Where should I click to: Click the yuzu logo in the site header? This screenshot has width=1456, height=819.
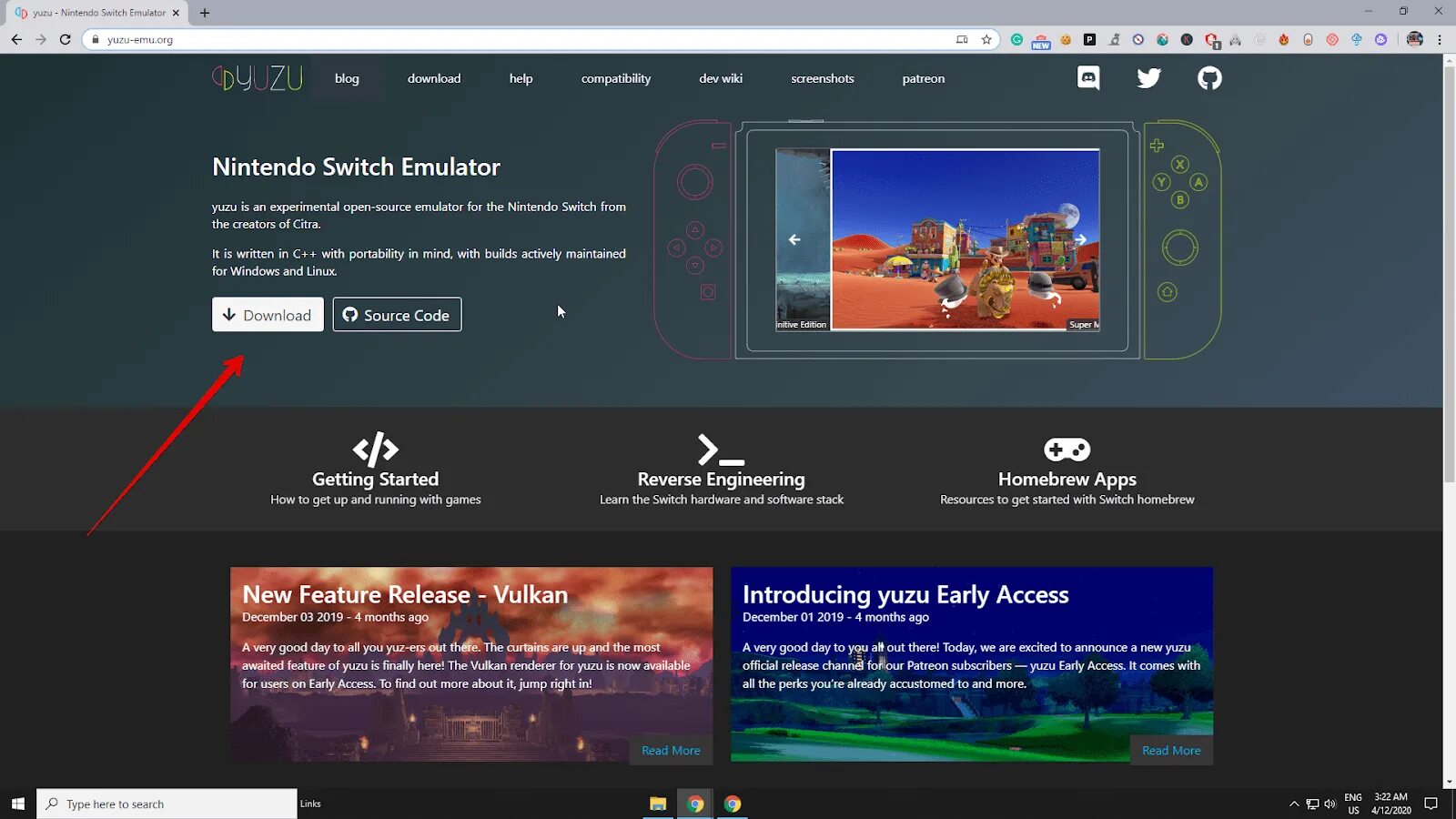click(257, 78)
